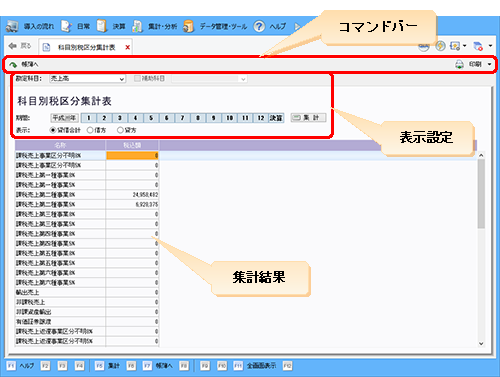
Task: Click the F4 function key button
Action: 79,366
